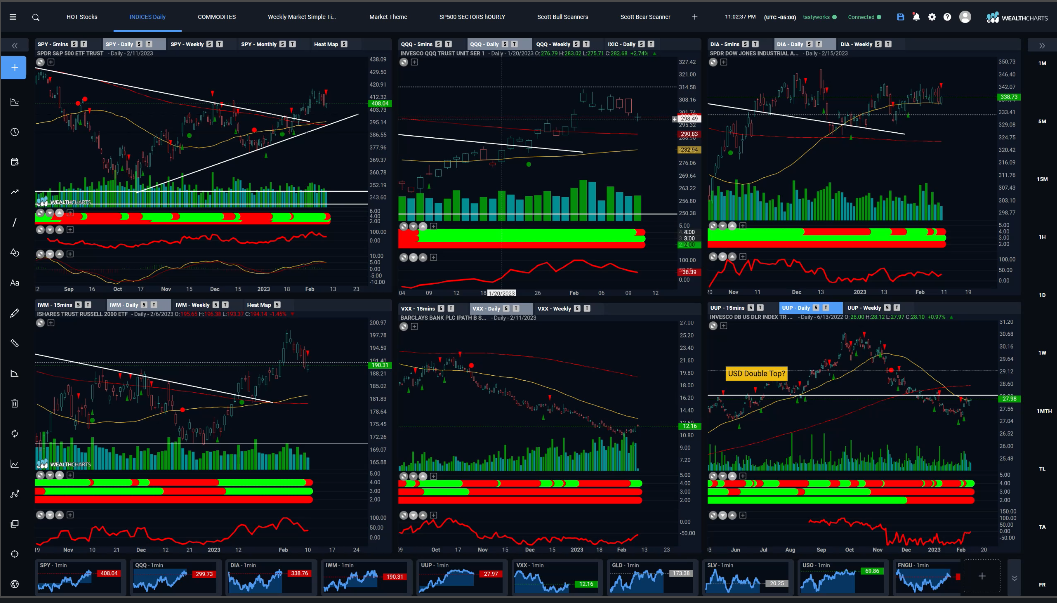This screenshot has height=603, width=1057.
Task: Switch to the HOT Stocks workspace tab
Action: [82, 17]
